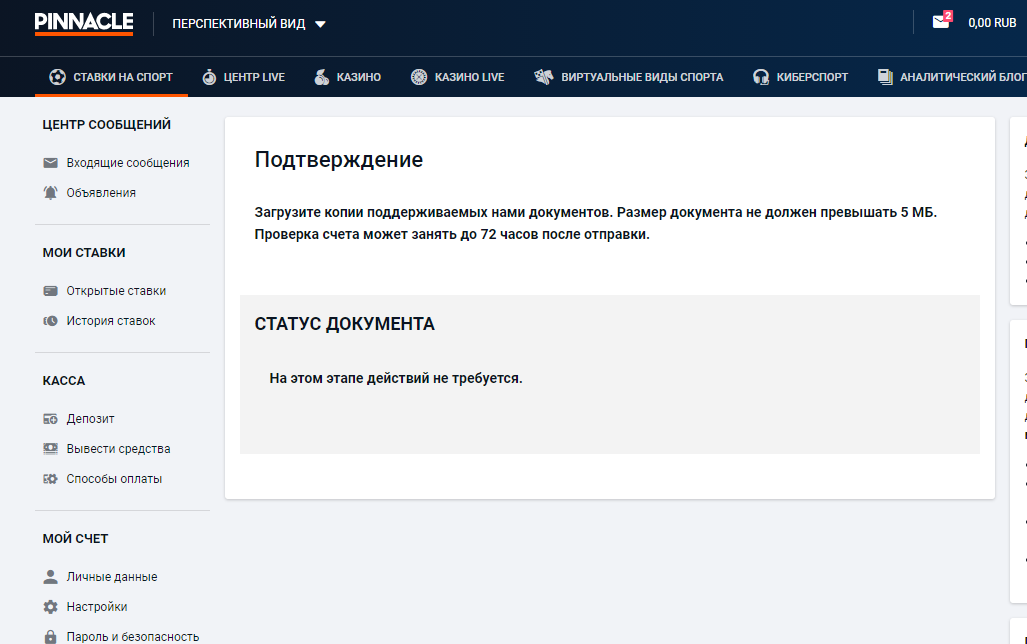Click text 'На этом этапе действий не требуется.'
Screen dimensions: 1027x644
pyautogui.click(x=396, y=378)
